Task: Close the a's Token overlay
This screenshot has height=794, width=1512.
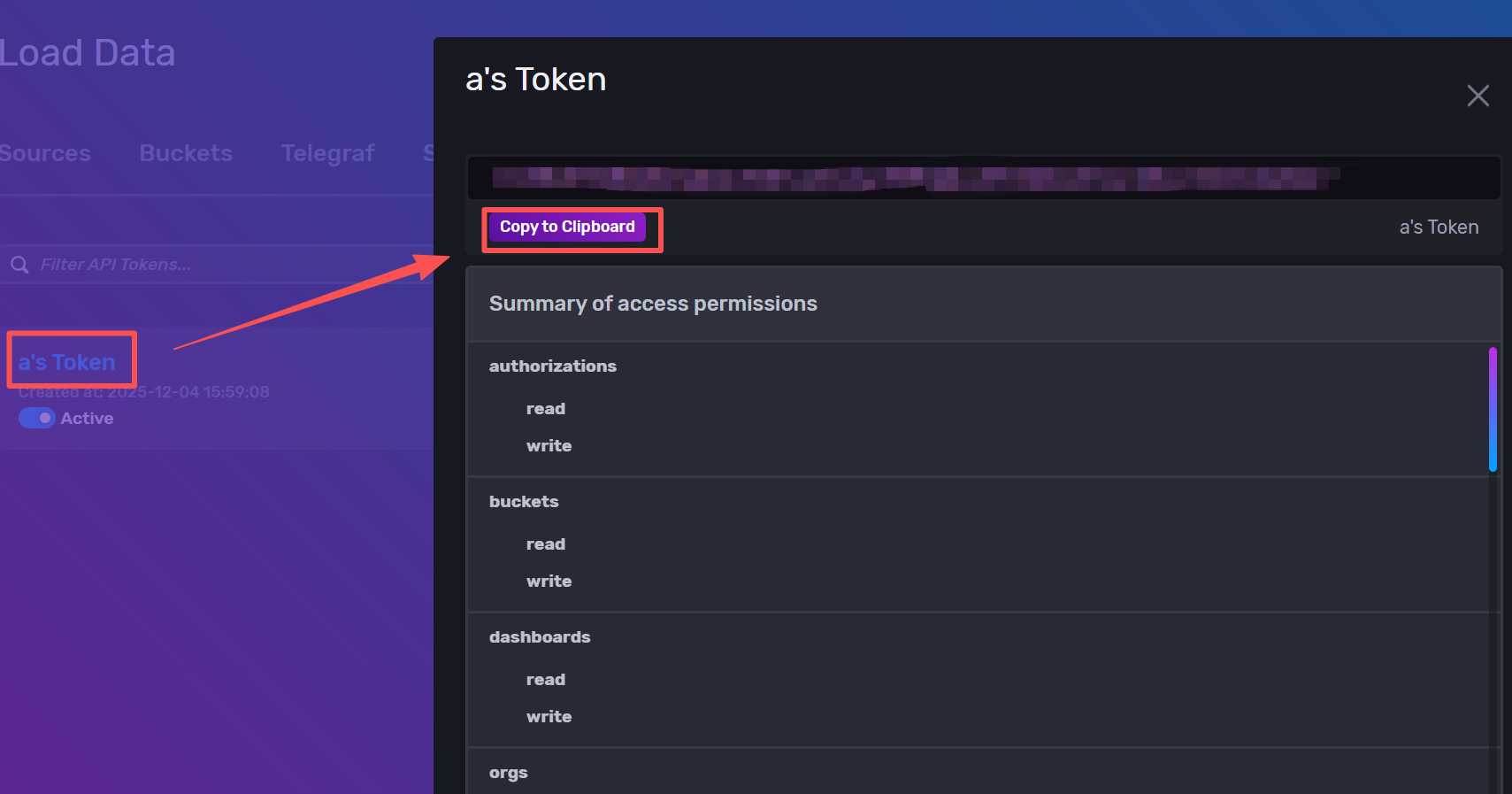Action: [x=1477, y=96]
